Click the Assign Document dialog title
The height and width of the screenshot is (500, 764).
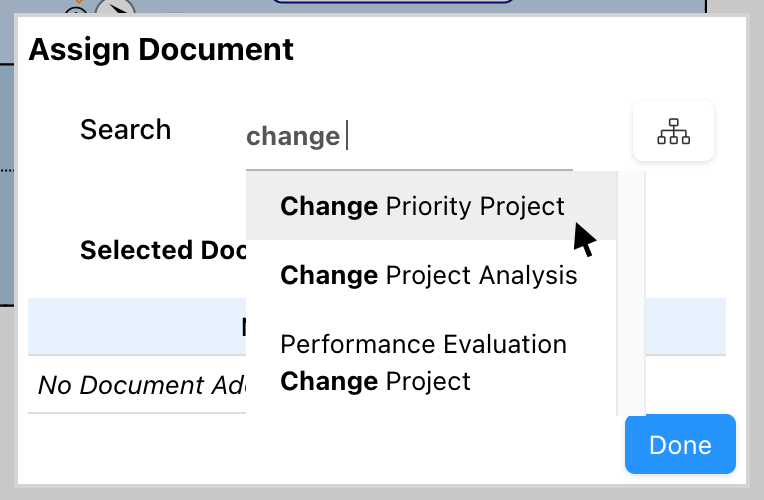click(161, 49)
